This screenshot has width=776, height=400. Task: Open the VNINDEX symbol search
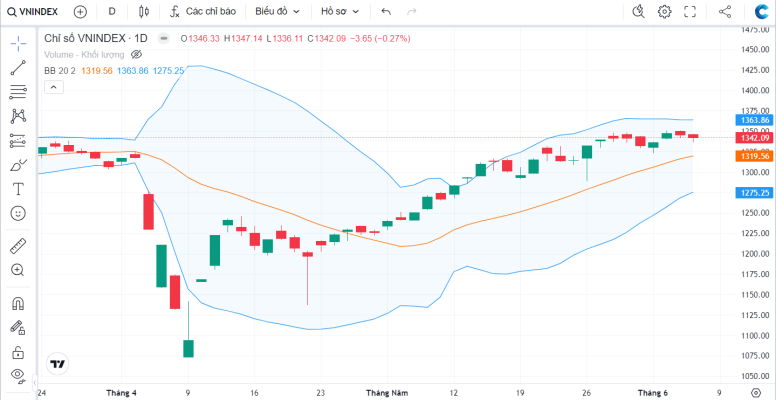point(33,12)
